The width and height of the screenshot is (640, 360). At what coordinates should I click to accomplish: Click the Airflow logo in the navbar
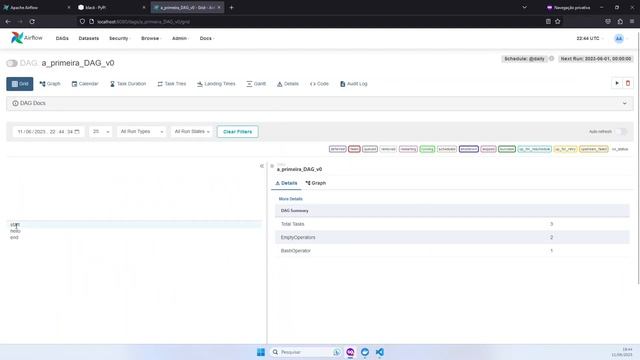tap(27, 38)
